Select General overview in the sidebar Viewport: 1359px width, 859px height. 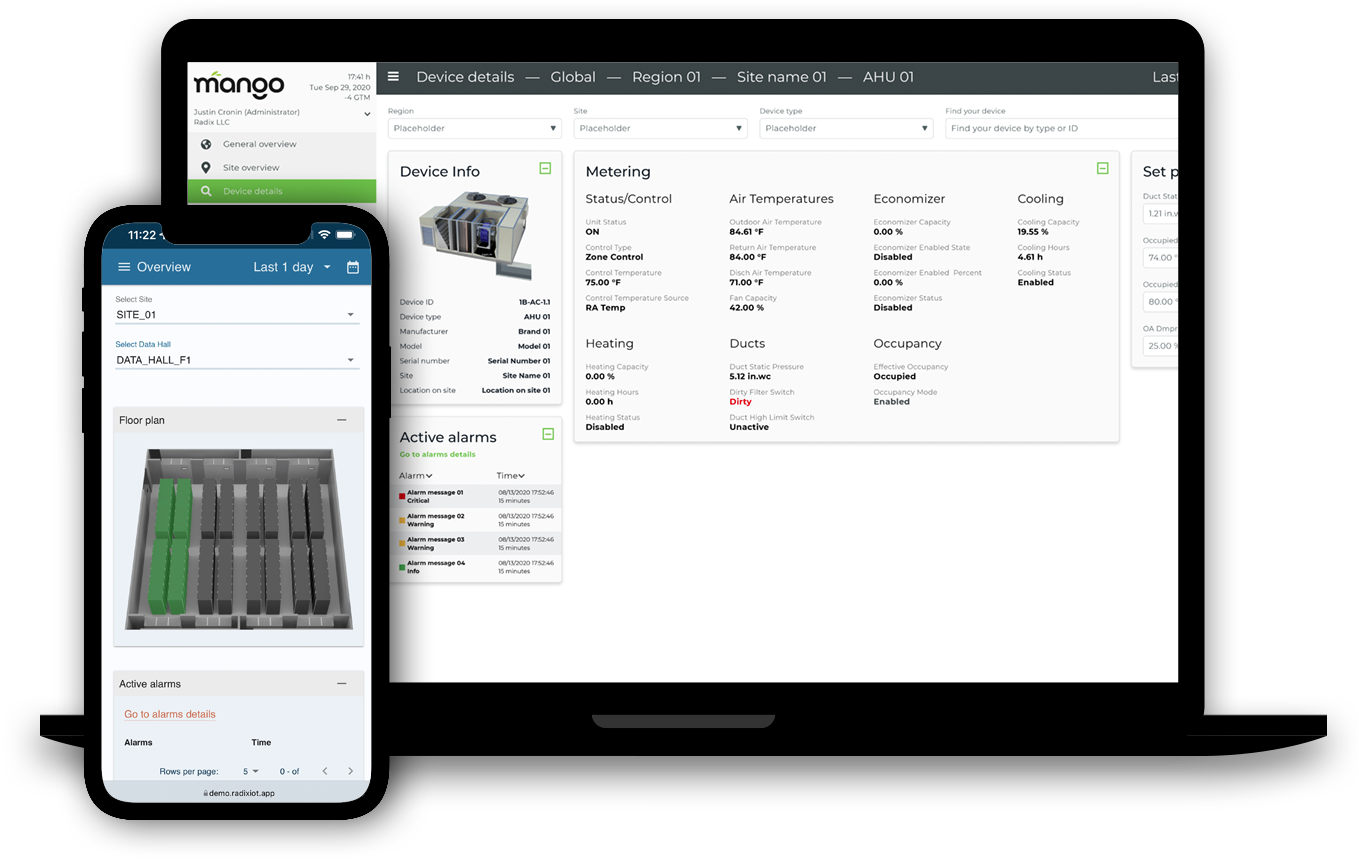coord(259,144)
